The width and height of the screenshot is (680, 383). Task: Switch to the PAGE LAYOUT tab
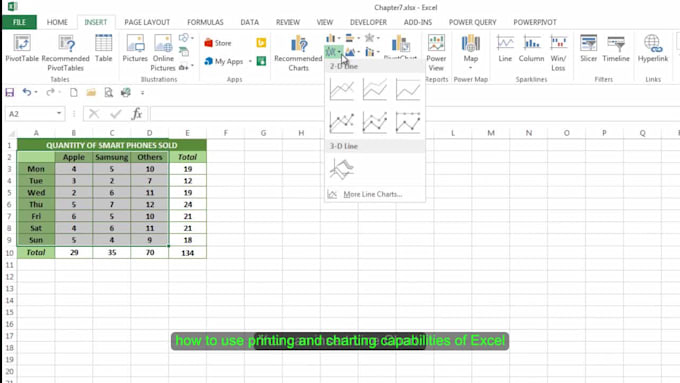pyautogui.click(x=147, y=22)
